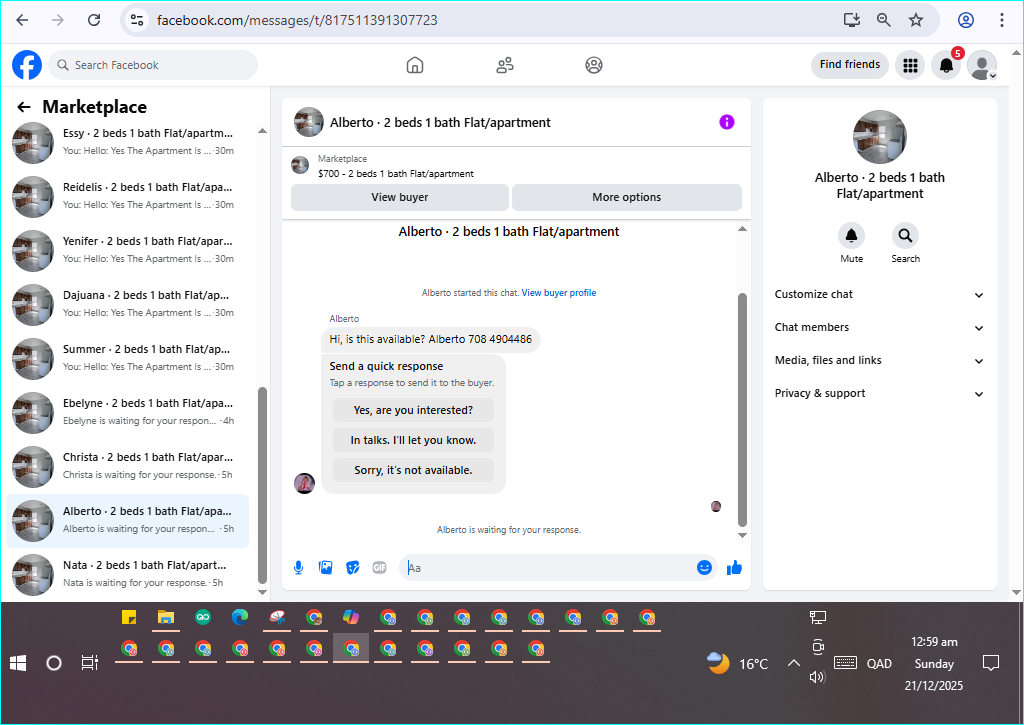Open the Yenifer conversation
Image resolution: width=1024 pixels, height=725 pixels.
pos(127,250)
